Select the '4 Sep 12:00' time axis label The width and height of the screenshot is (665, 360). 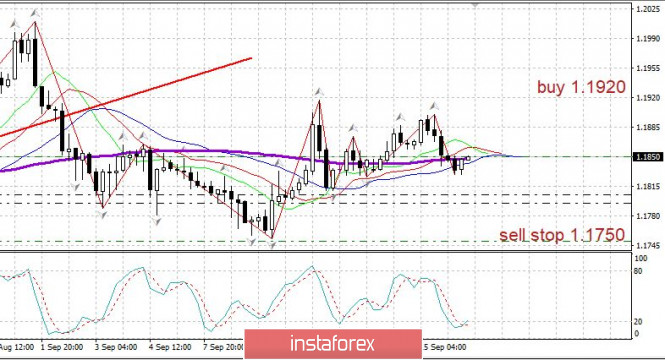click(170, 347)
